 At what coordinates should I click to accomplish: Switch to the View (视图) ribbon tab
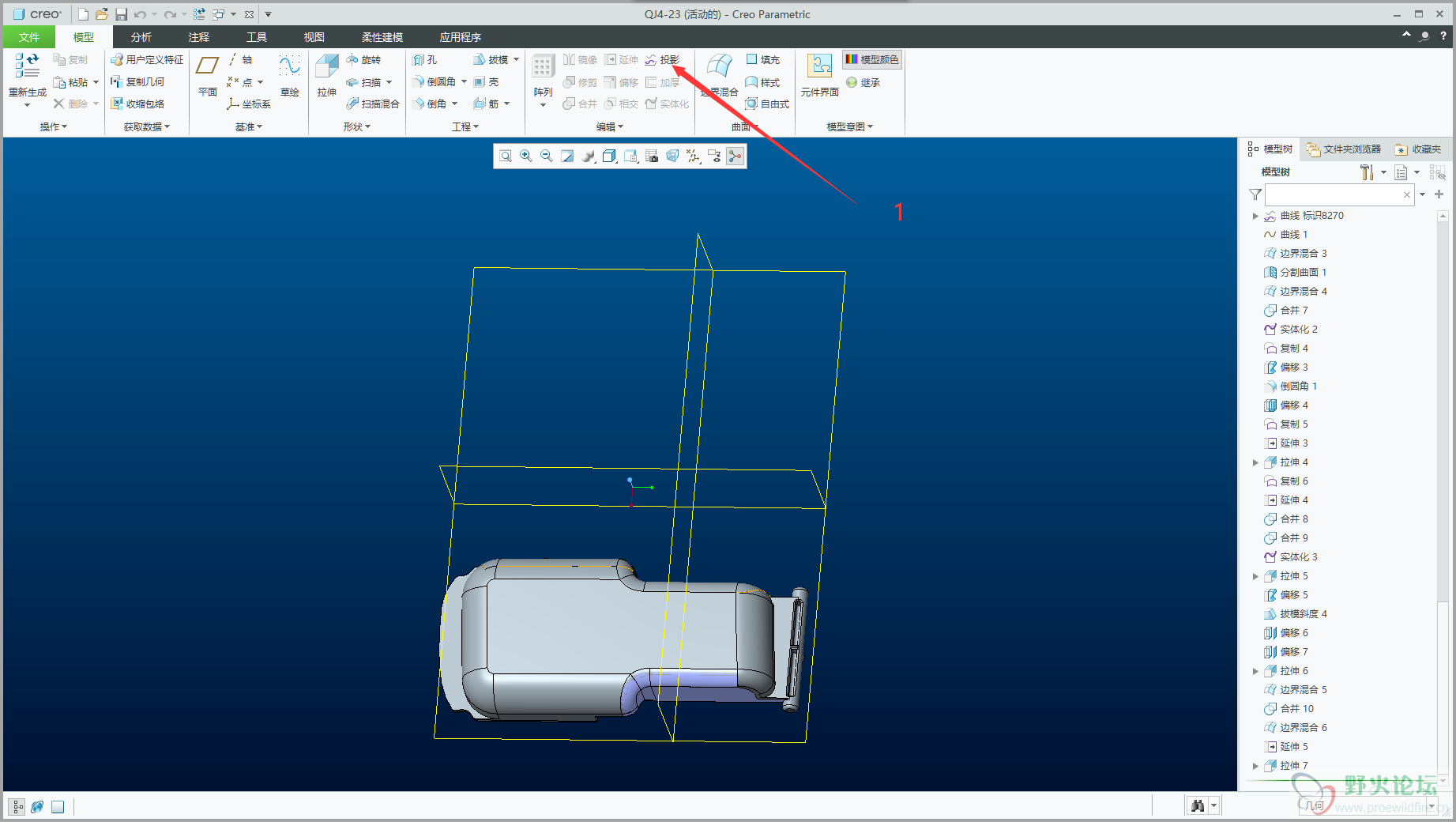coord(314,37)
